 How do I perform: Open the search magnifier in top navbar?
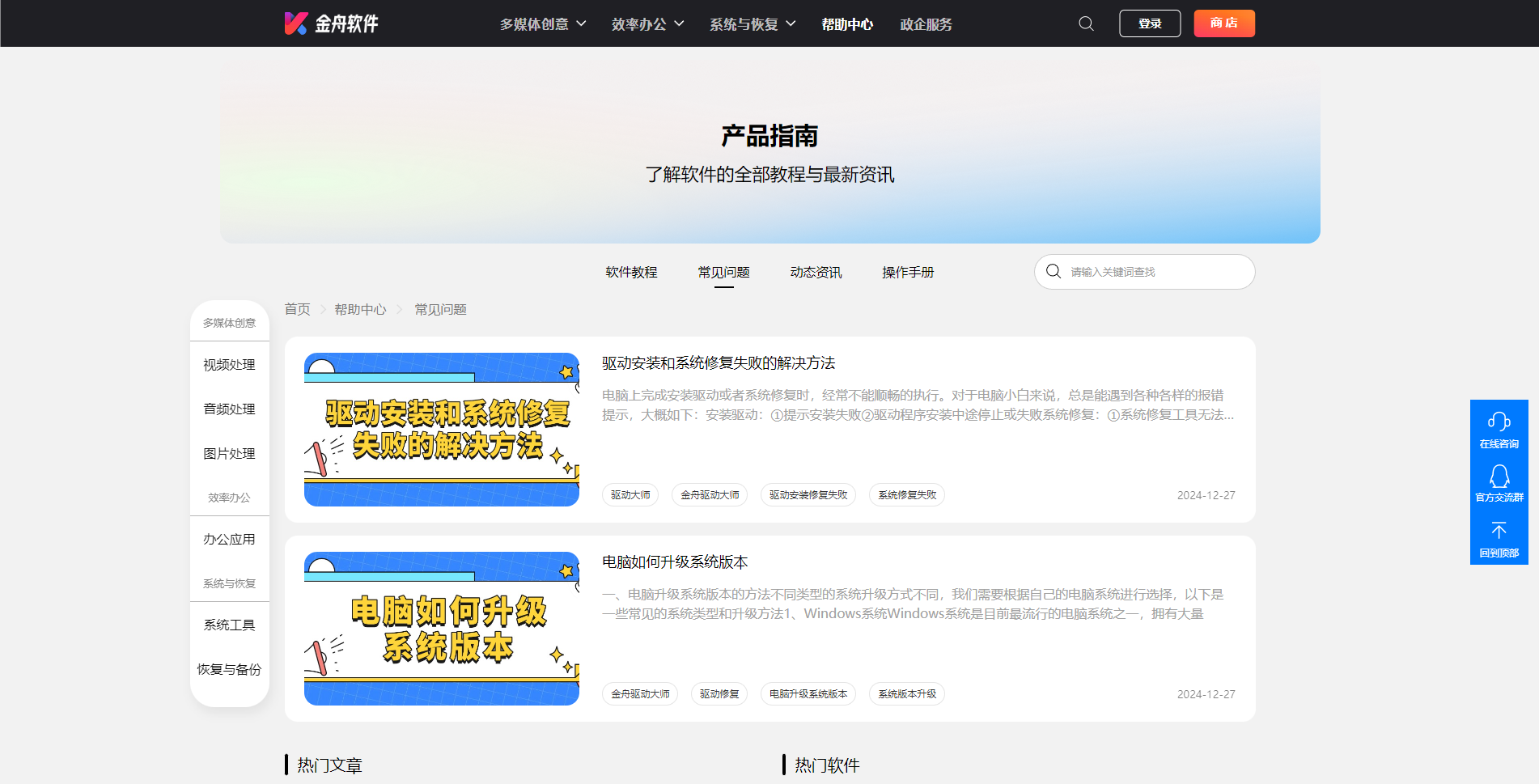(x=1086, y=23)
